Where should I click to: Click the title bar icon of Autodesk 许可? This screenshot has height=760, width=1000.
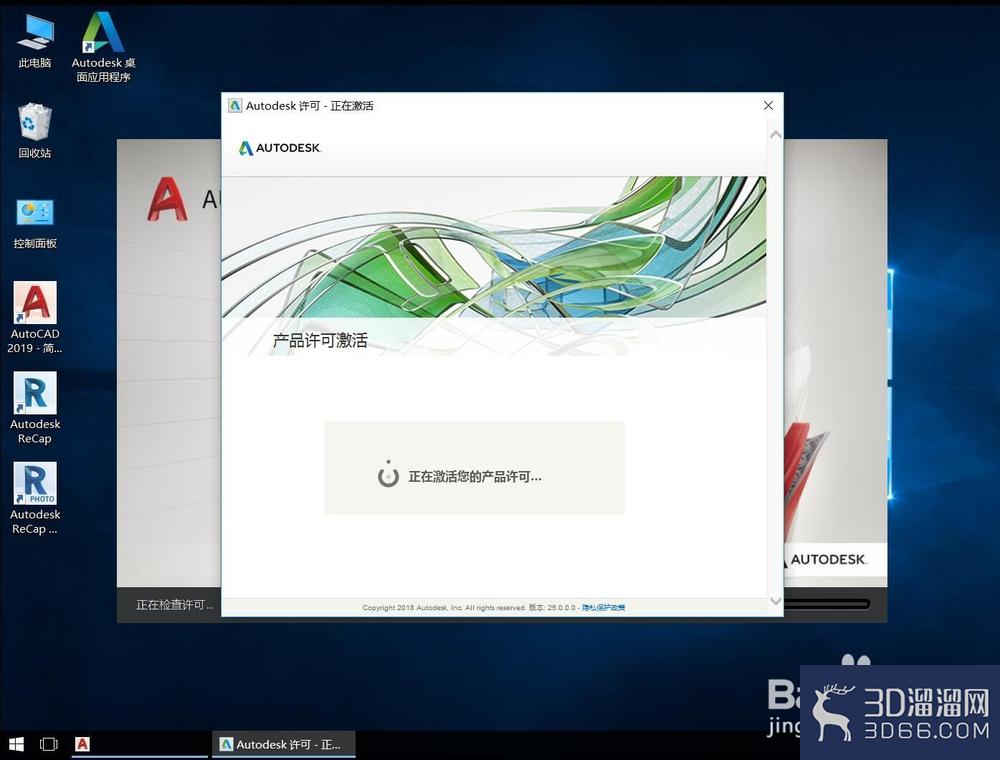(235, 105)
